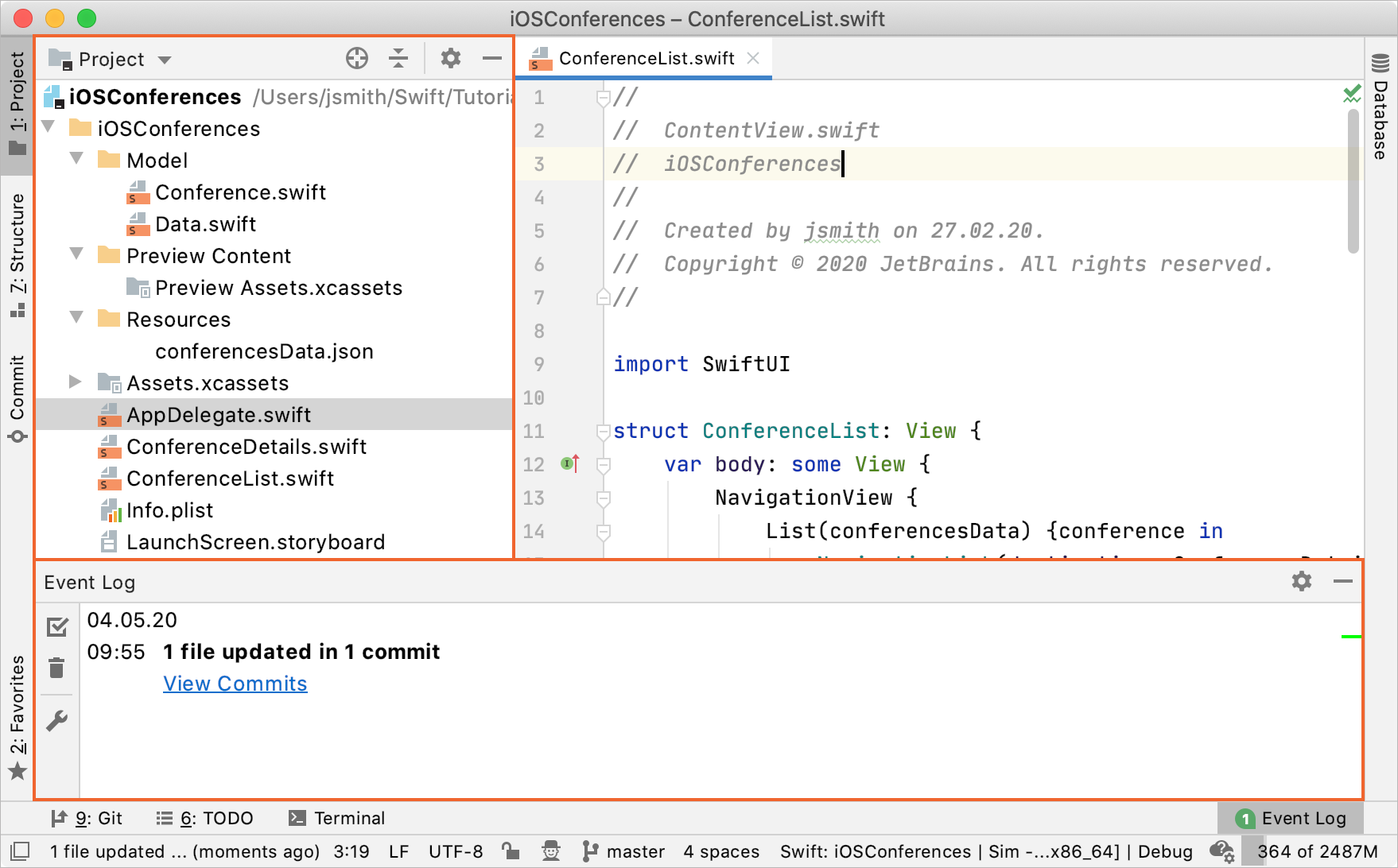Open the master branch widget
This screenshot has height=868, width=1398.
click(624, 851)
